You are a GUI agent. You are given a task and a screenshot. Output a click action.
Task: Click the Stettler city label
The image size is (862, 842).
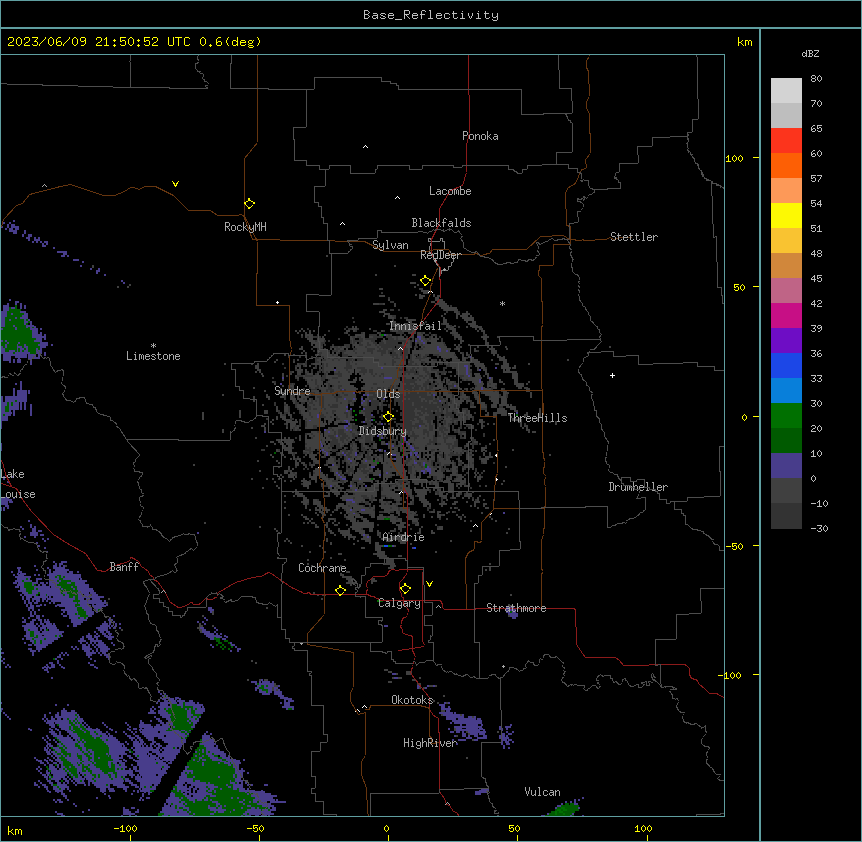634,237
